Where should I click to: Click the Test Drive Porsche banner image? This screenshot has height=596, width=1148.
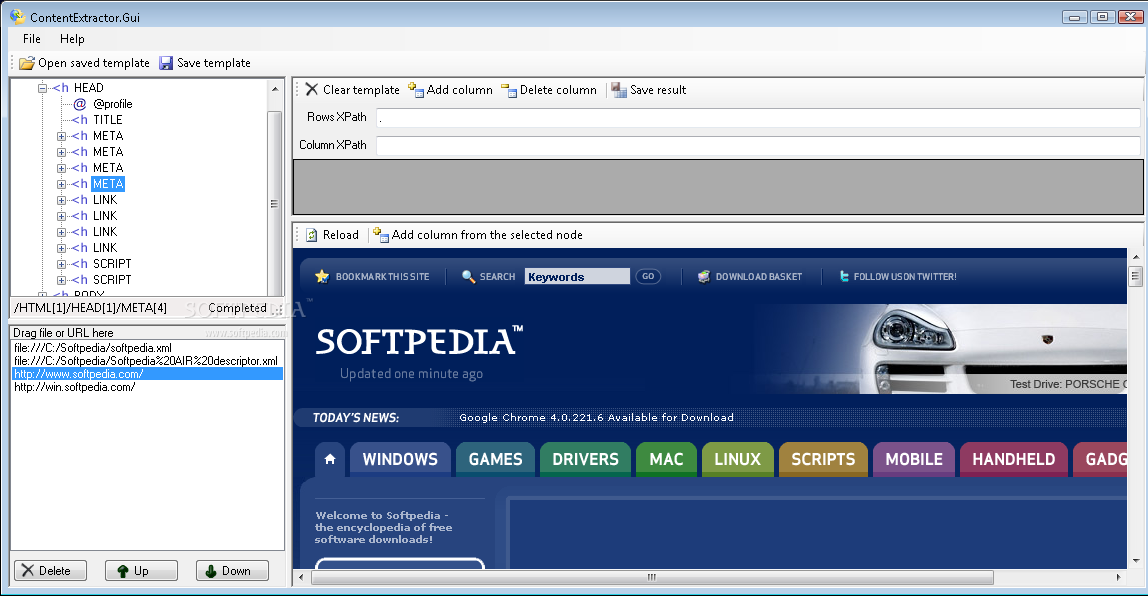(x=939, y=349)
